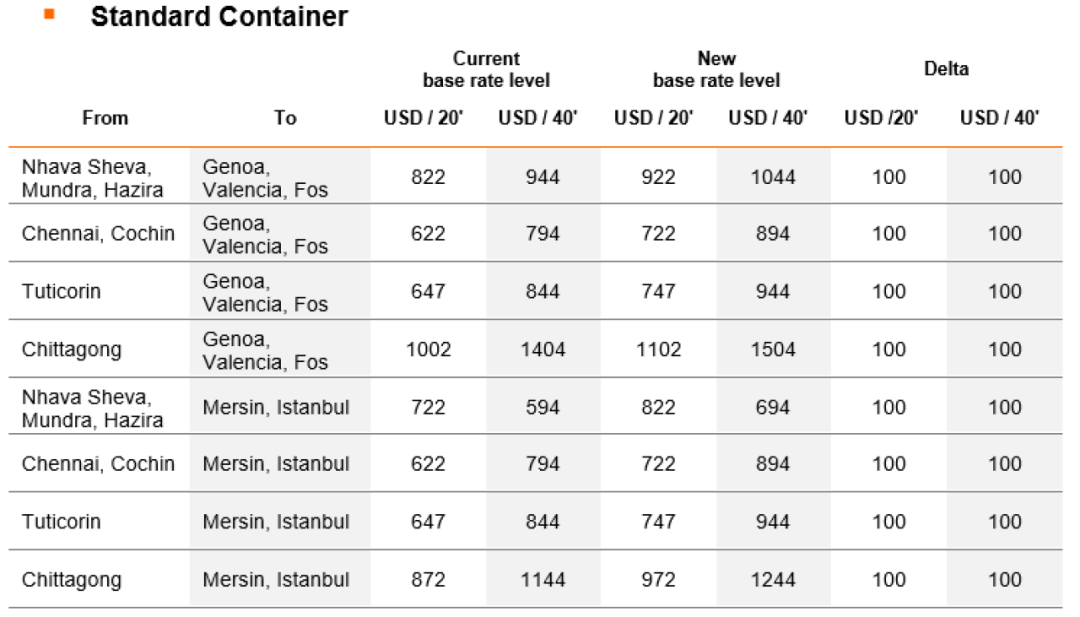The width and height of the screenshot is (1080, 617).
Task: Click the 1002 Chittagong current rate cell
Action: pyautogui.click(x=428, y=349)
